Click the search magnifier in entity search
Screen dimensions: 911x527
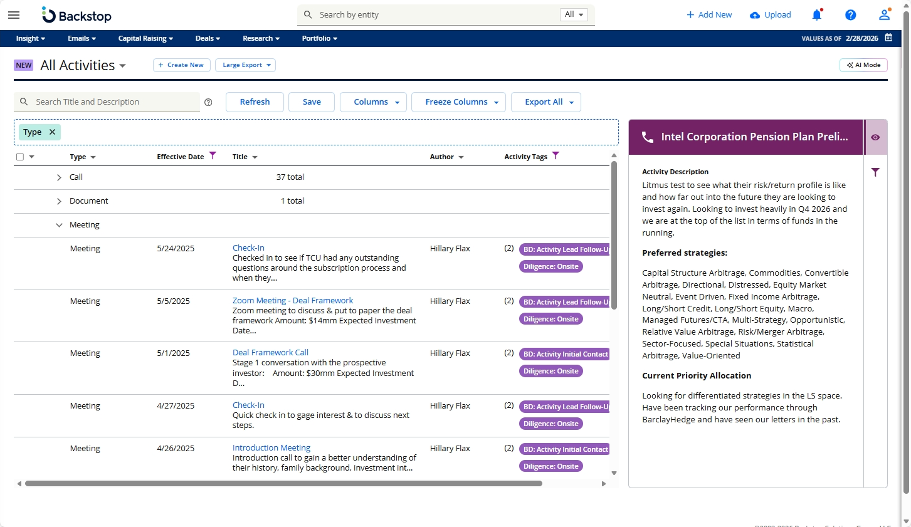pos(308,15)
